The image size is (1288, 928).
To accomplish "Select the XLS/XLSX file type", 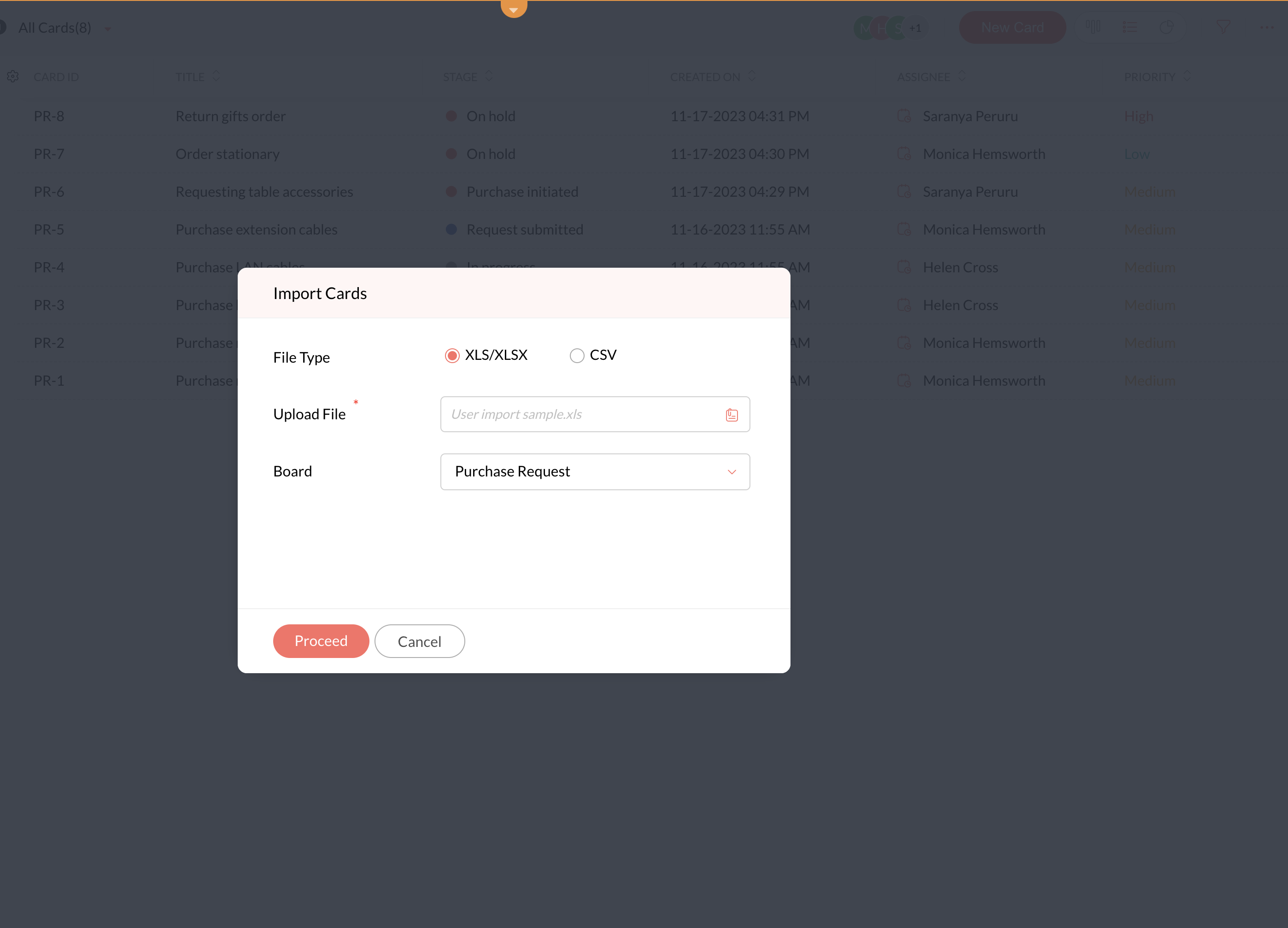I will (452, 356).
